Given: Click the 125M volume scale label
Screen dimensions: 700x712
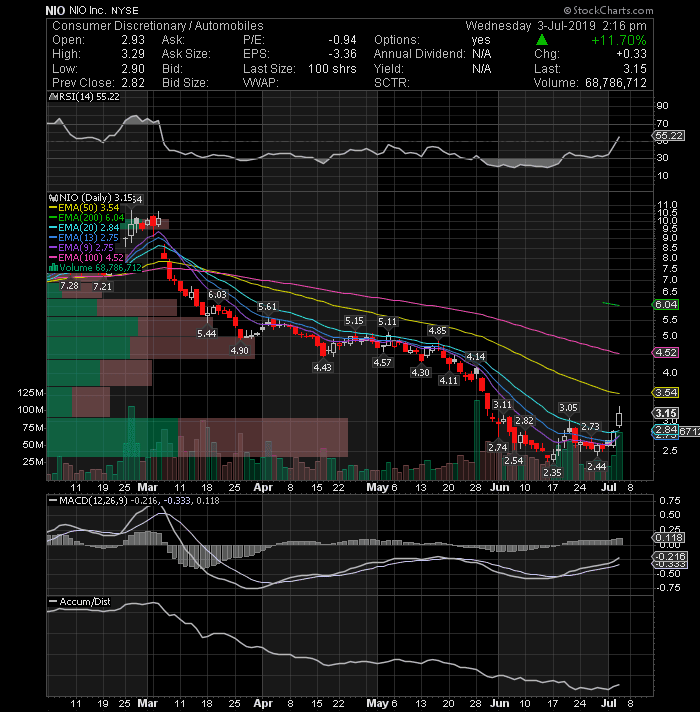Looking at the screenshot, I should click(x=31, y=393).
